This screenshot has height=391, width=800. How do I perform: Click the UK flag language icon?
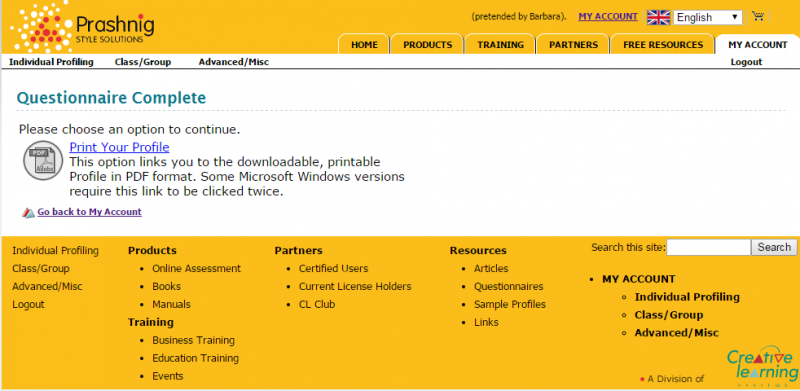[658, 17]
